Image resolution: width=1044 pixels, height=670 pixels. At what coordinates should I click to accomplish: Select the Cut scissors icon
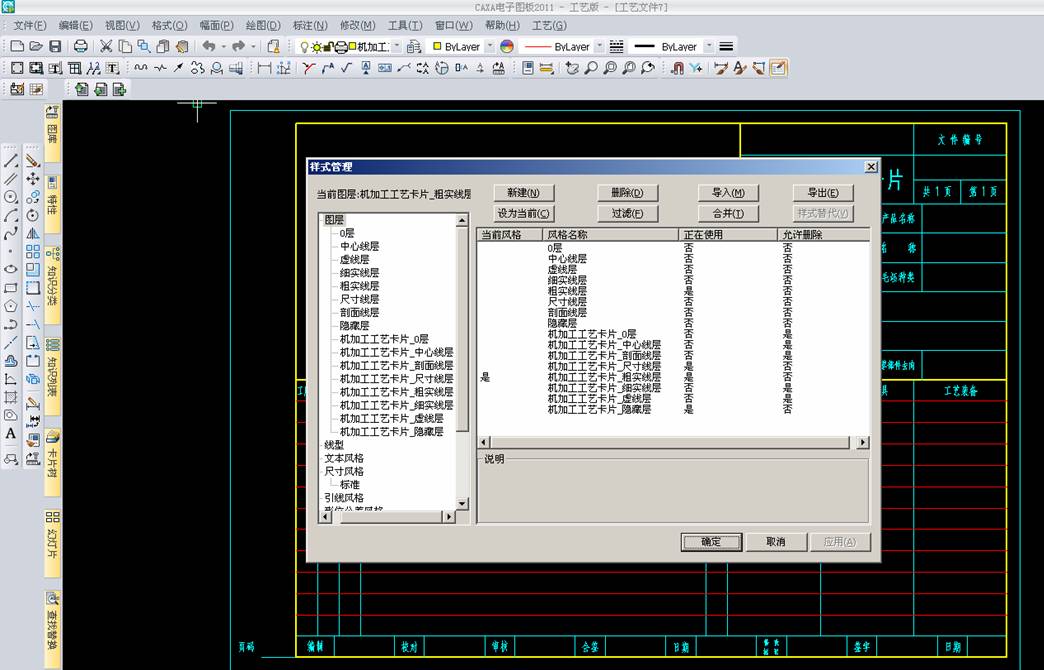105,46
